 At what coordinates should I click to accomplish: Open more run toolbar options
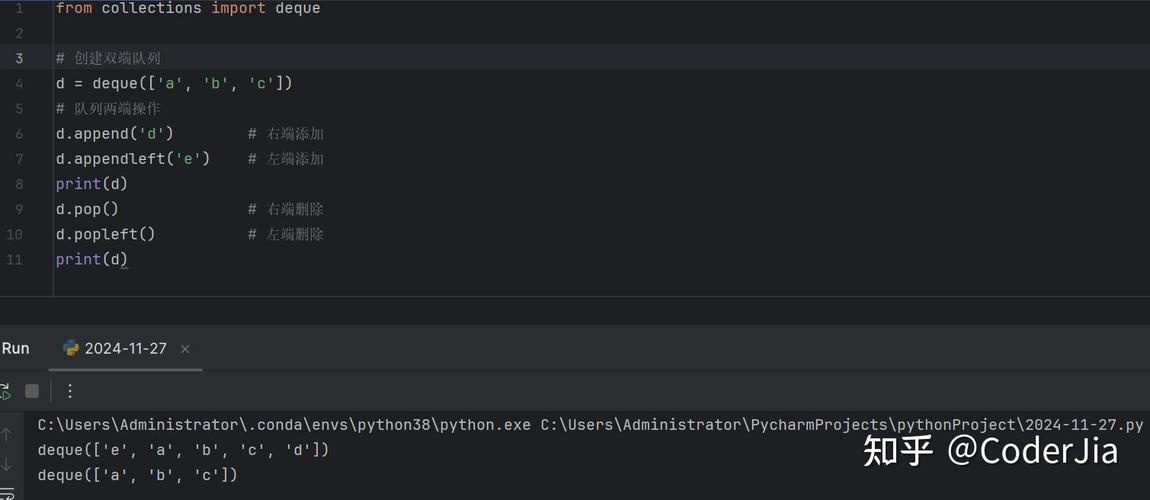click(70, 391)
